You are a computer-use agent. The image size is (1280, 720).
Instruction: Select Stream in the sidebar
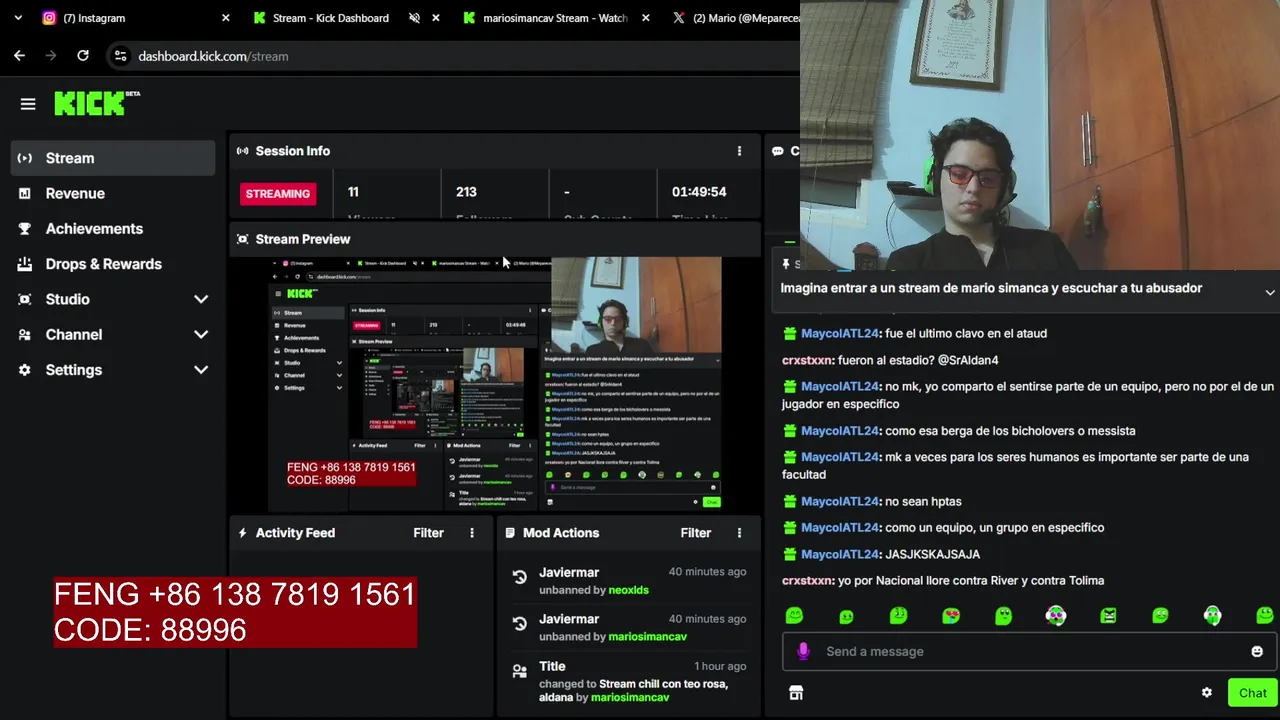click(x=113, y=158)
